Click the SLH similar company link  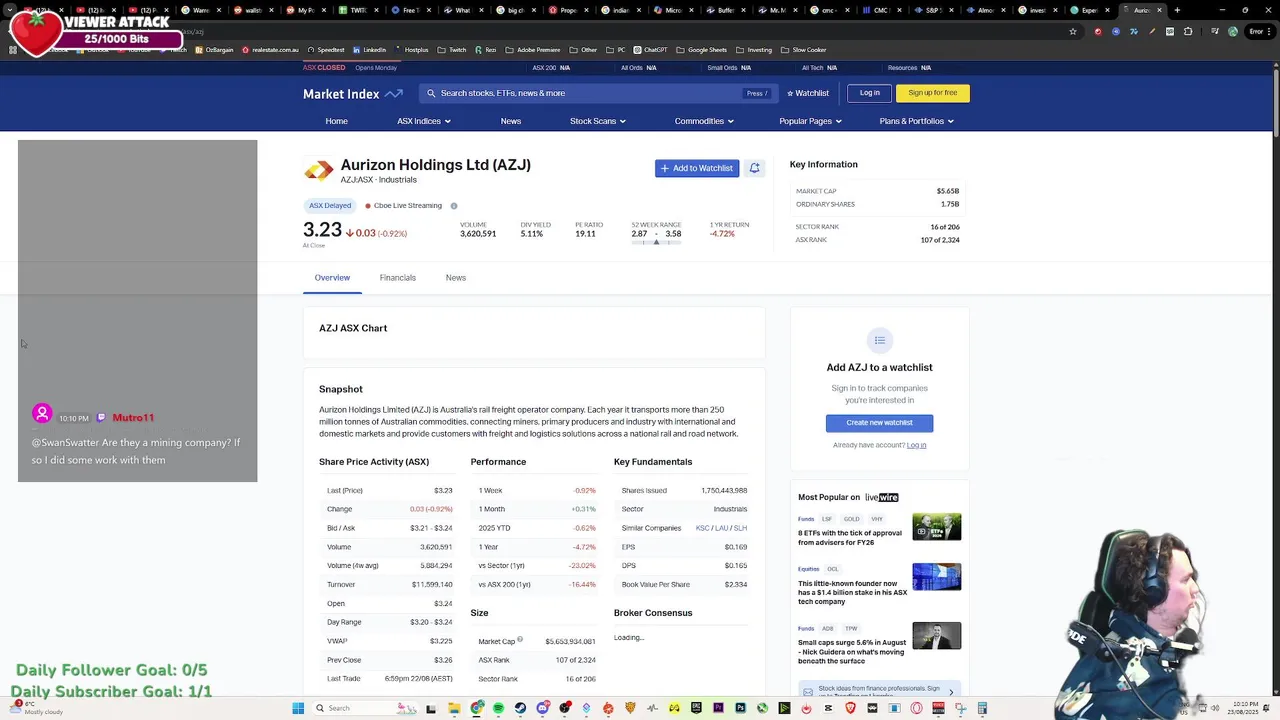coord(741,528)
